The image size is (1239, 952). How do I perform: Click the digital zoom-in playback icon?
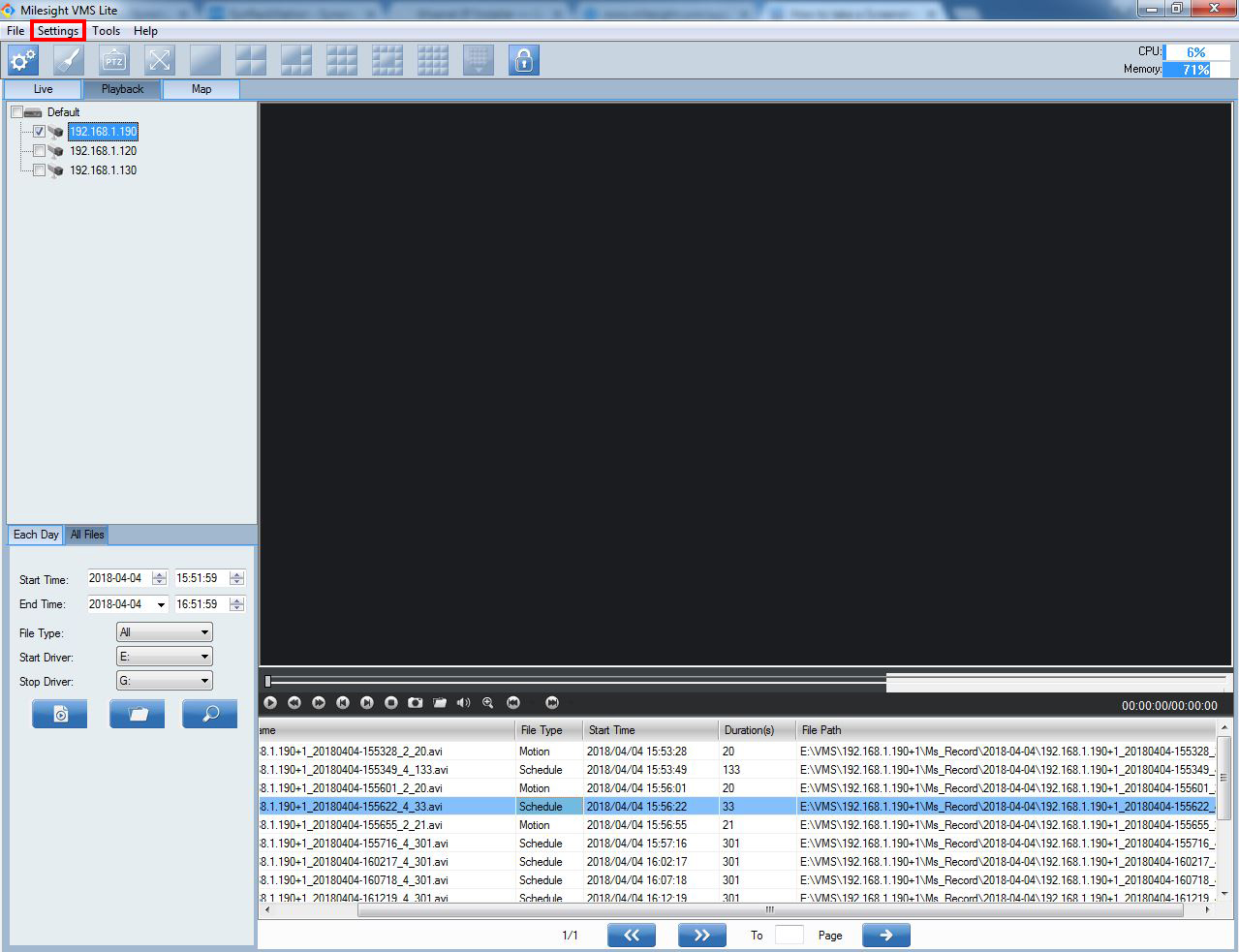(x=487, y=702)
